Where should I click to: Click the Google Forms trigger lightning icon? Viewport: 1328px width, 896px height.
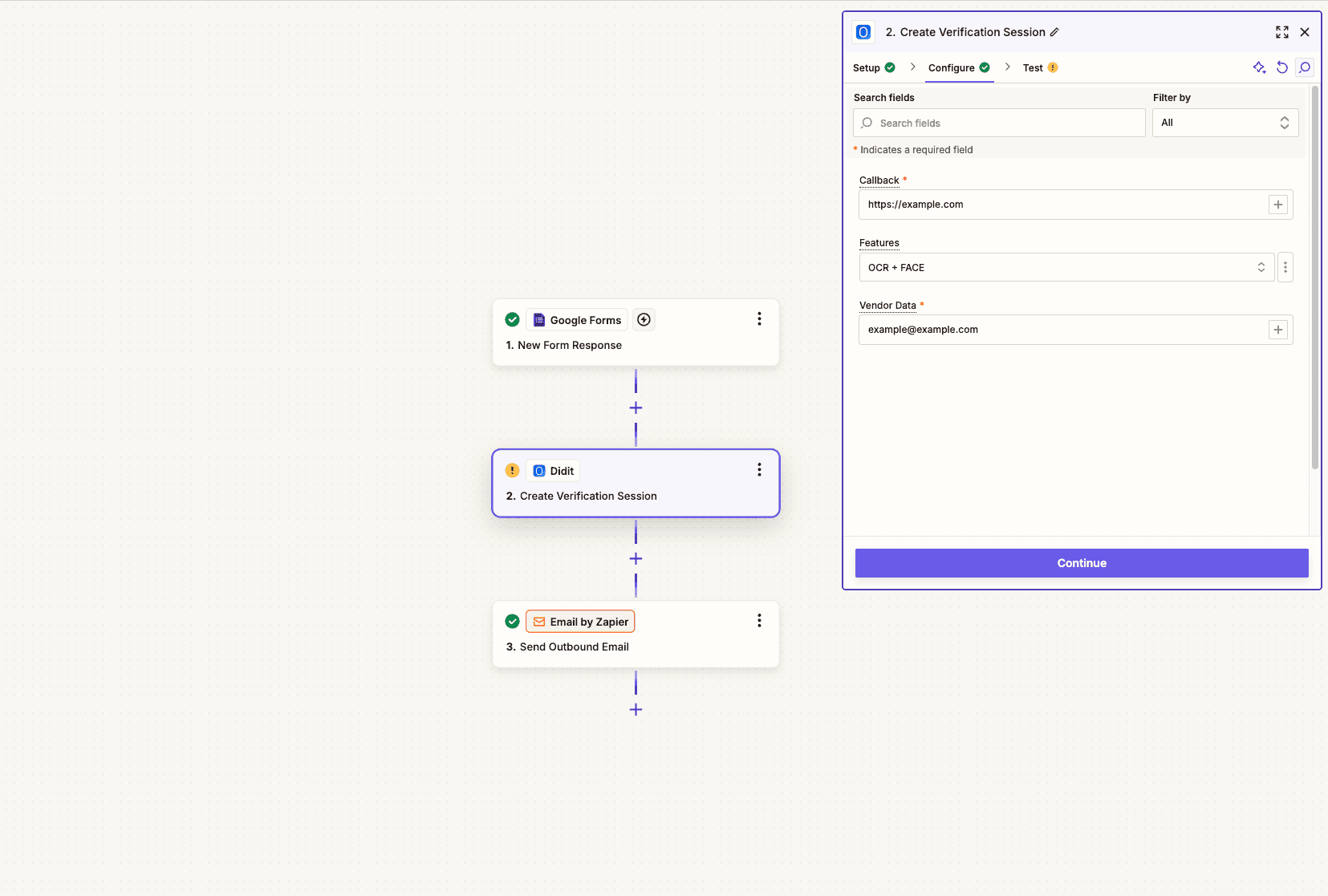(x=644, y=320)
